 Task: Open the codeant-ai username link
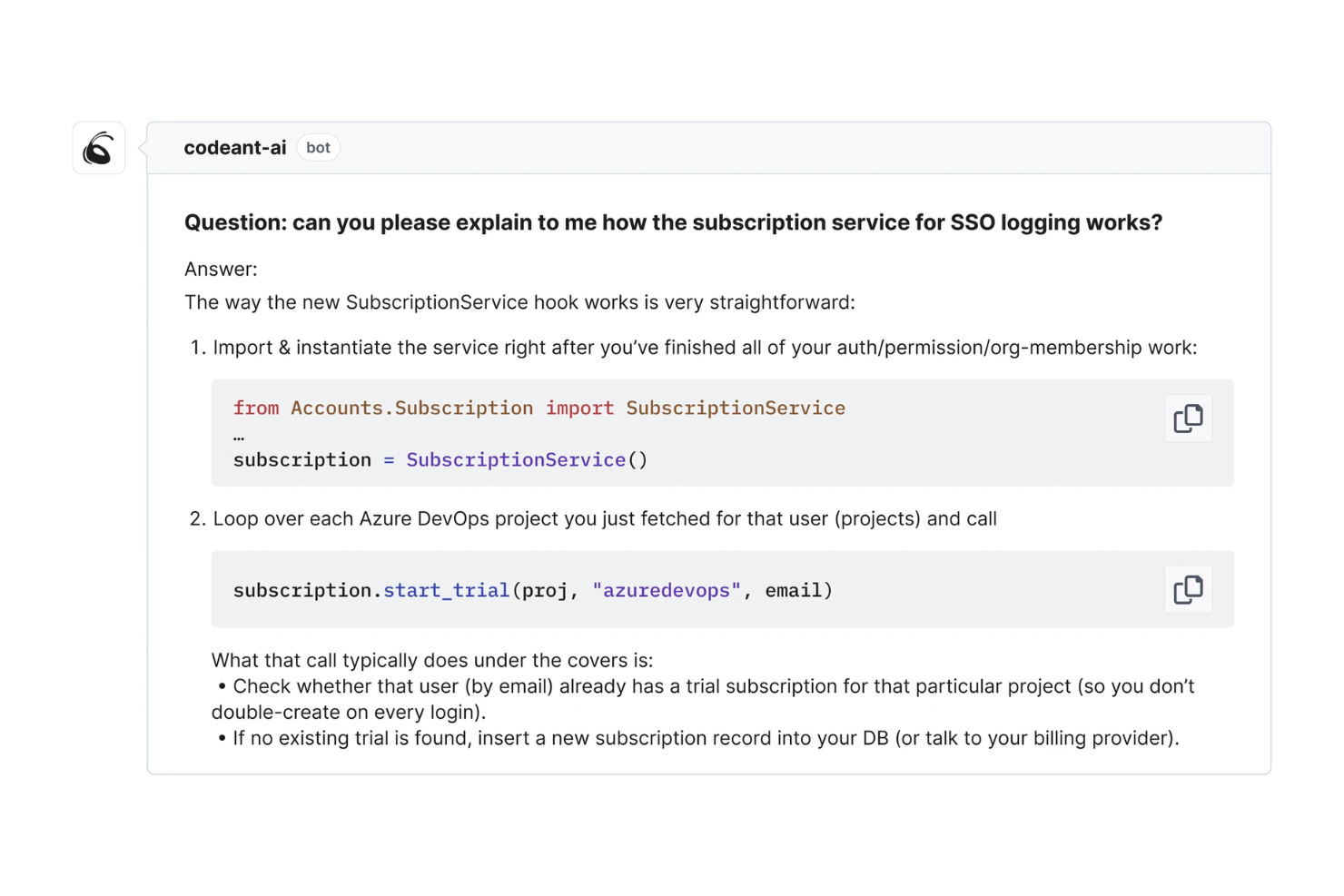235,148
